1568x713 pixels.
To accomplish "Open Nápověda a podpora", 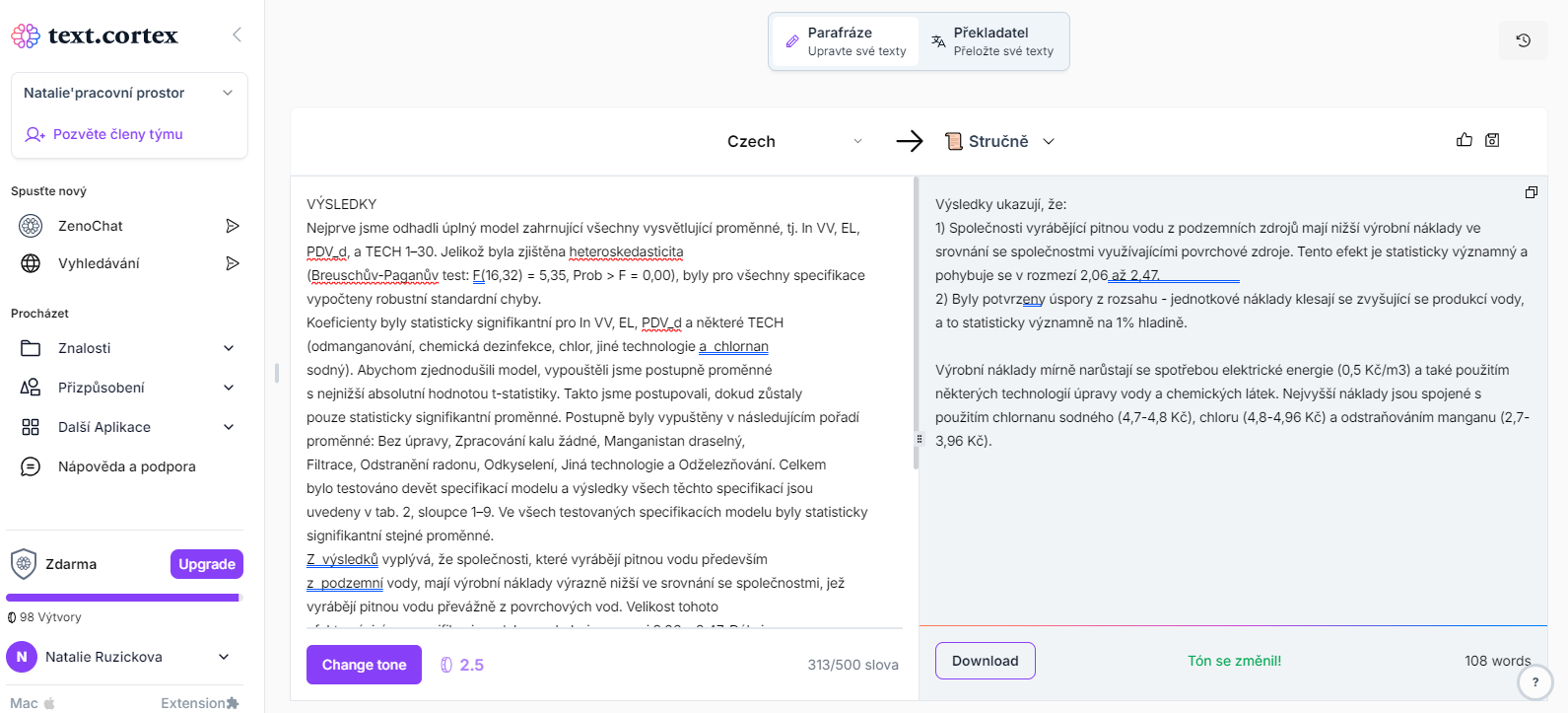I will (x=128, y=466).
